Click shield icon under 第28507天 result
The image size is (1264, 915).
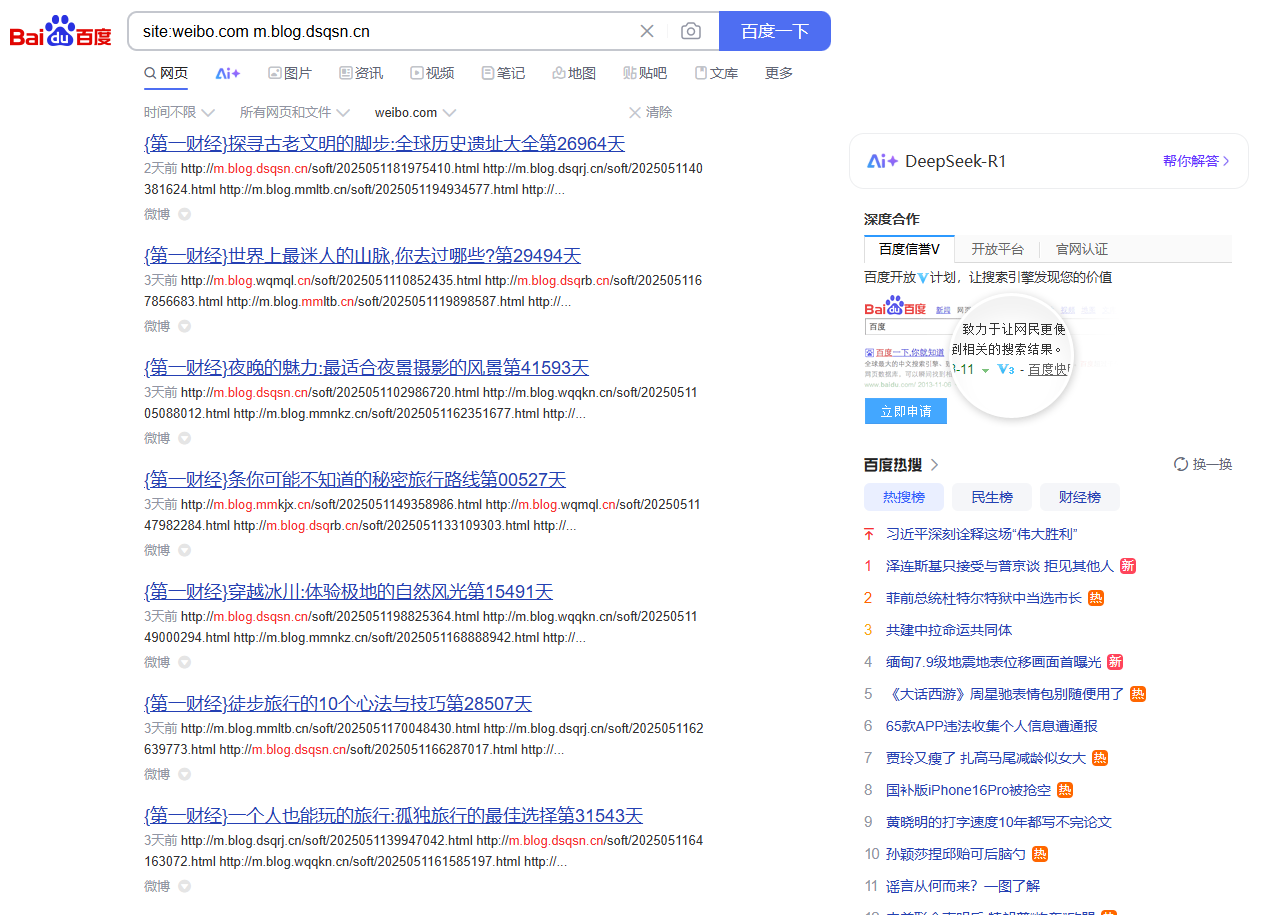[185, 774]
